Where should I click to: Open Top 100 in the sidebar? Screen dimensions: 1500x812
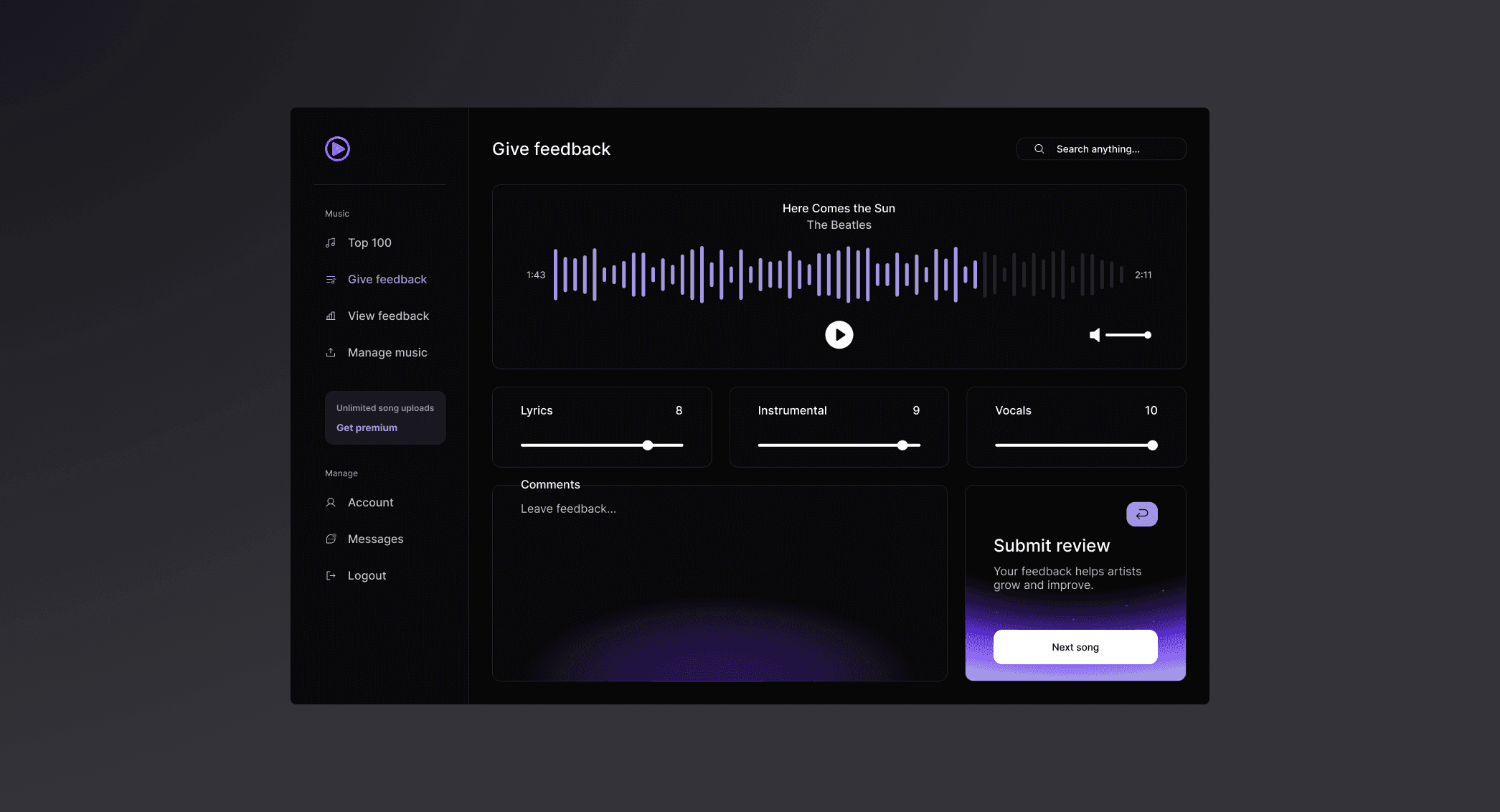click(369, 242)
